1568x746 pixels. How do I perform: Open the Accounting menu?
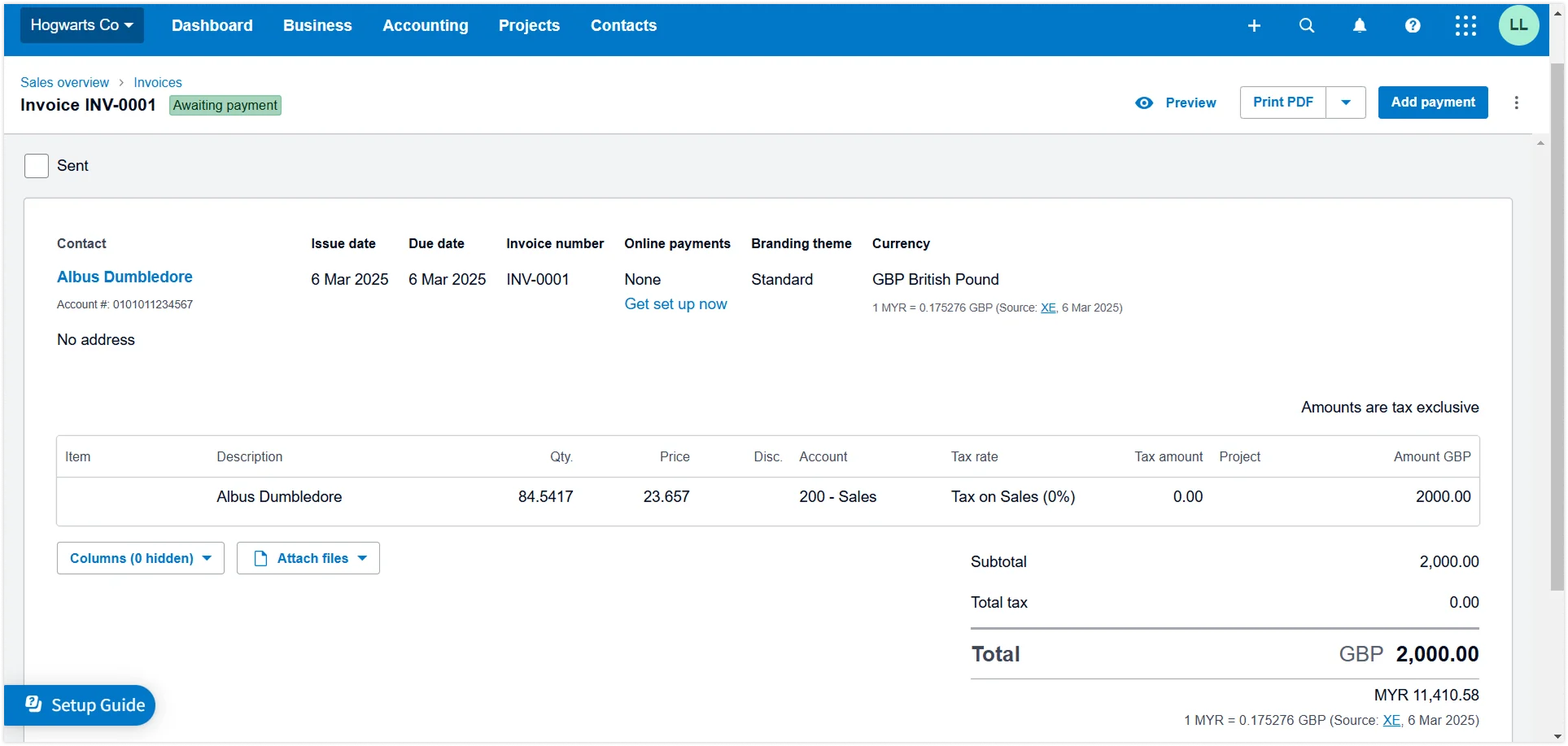[426, 25]
